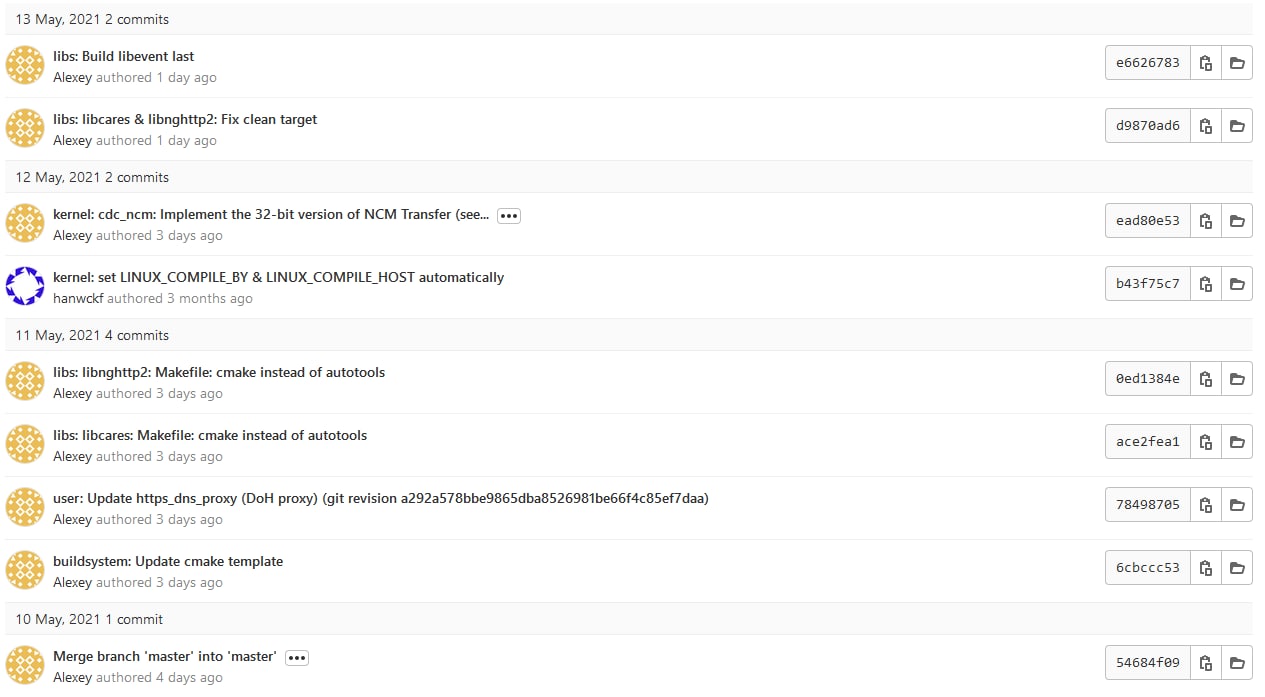Viewport: 1265px width, 697px height.
Task: Copy the 0ed1384e commit hash
Action: pyautogui.click(x=1206, y=379)
